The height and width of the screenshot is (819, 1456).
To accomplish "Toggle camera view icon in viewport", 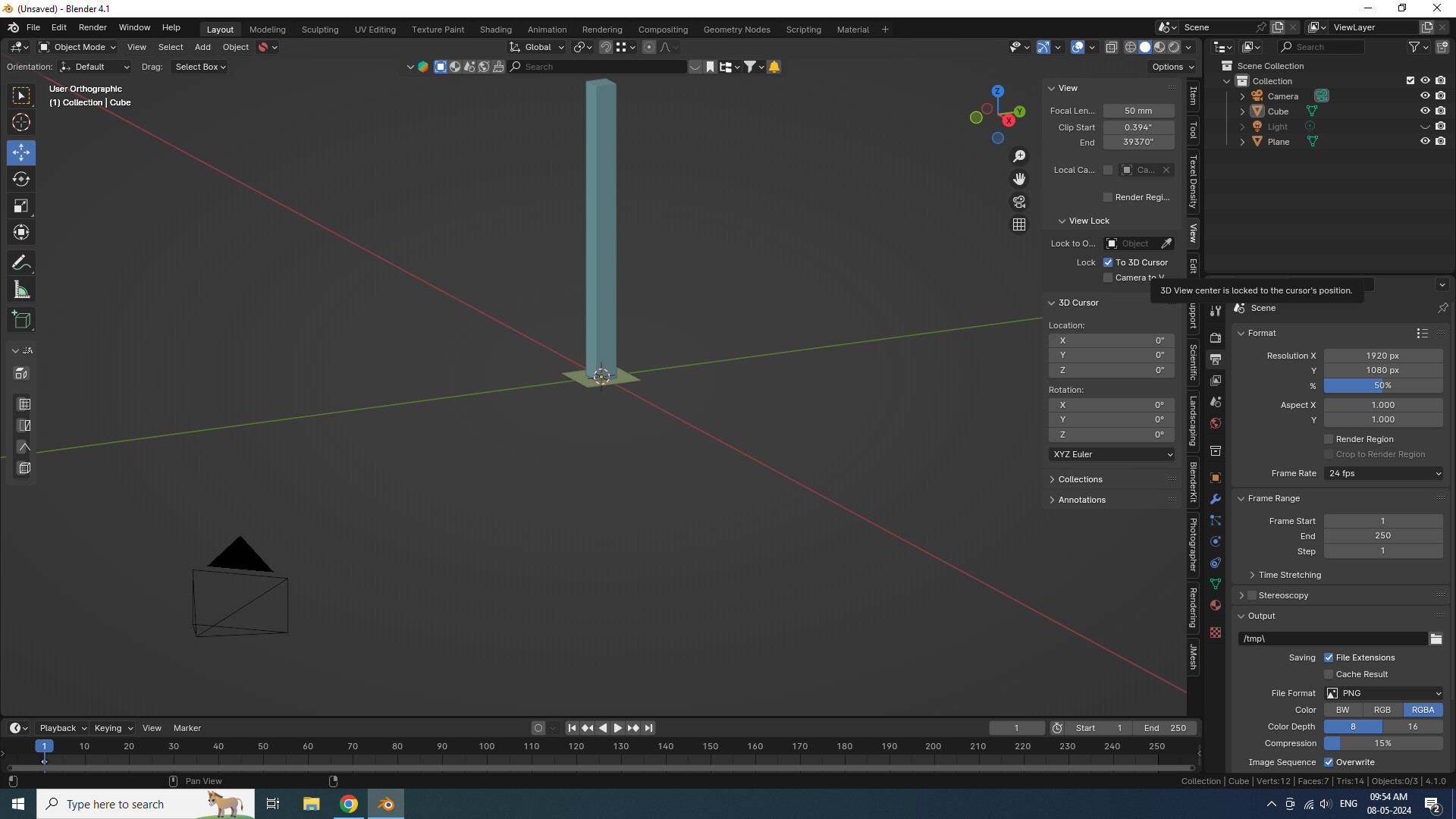I will pos(1019,202).
